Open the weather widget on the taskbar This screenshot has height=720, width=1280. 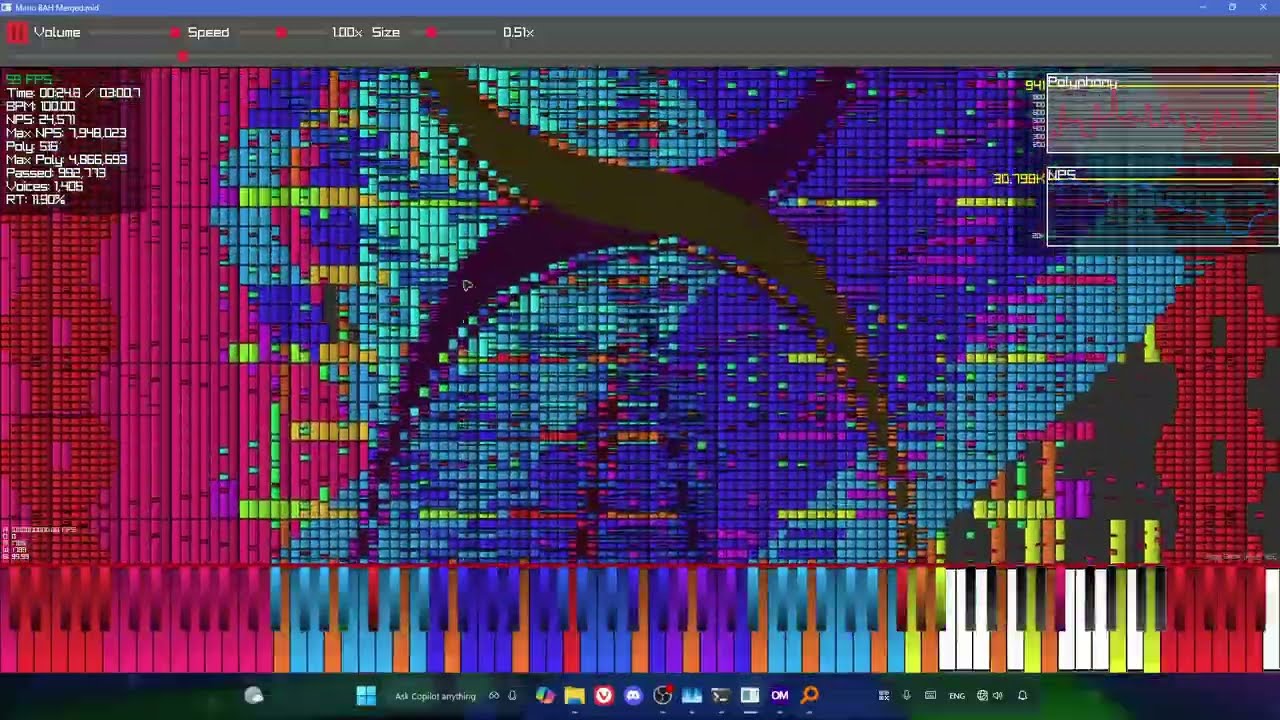[x=254, y=696]
